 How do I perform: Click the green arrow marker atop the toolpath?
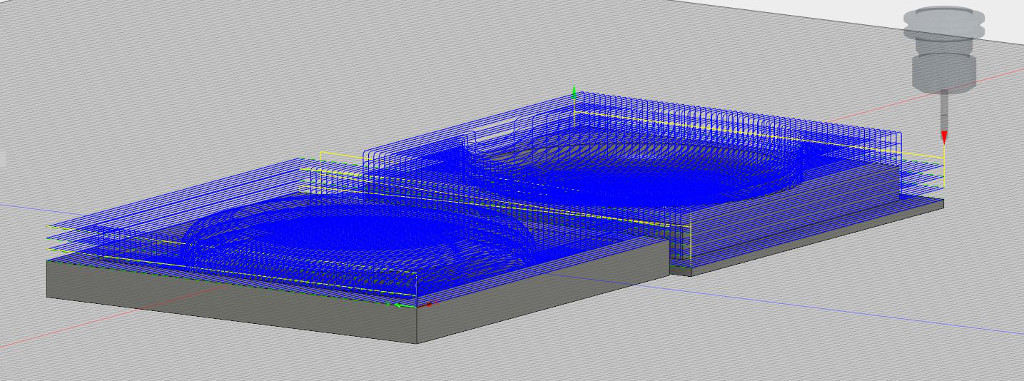coord(574,93)
